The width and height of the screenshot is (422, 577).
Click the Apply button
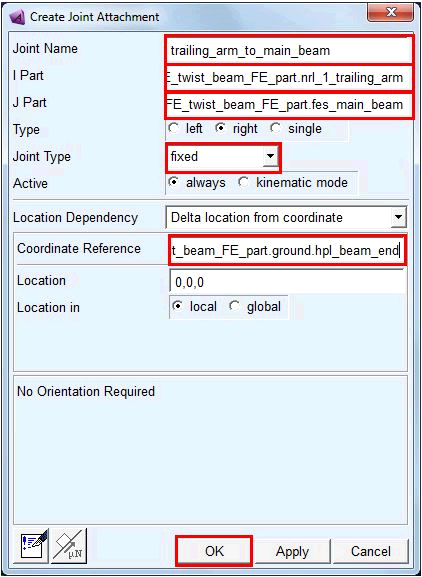coord(292,551)
